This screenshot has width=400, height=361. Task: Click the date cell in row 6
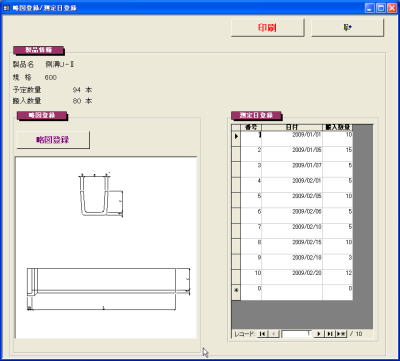pos(292,215)
